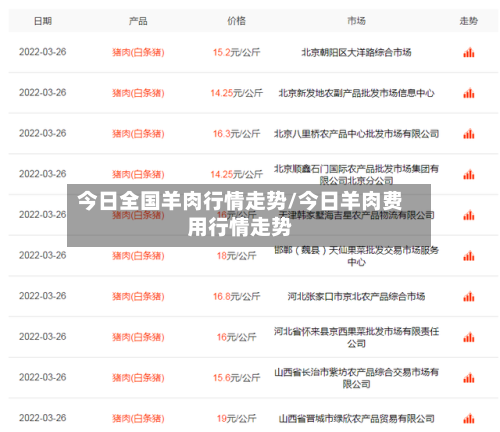Open trend chart for 北京朝阳区大洋路综合市场 row

[468, 53]
